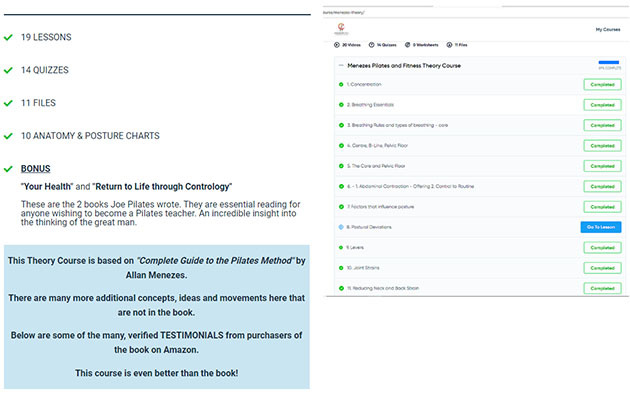
Task: Click the green checkmark beside BONUS
Action: coord(8,169)
